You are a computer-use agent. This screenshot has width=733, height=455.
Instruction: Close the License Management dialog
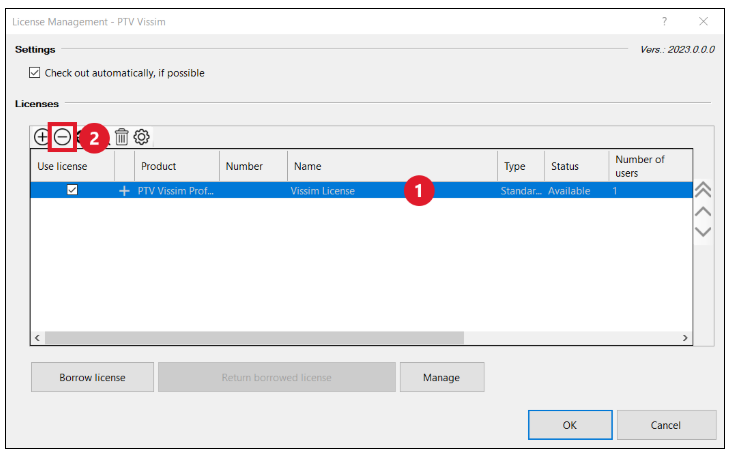tap(703, 22)
